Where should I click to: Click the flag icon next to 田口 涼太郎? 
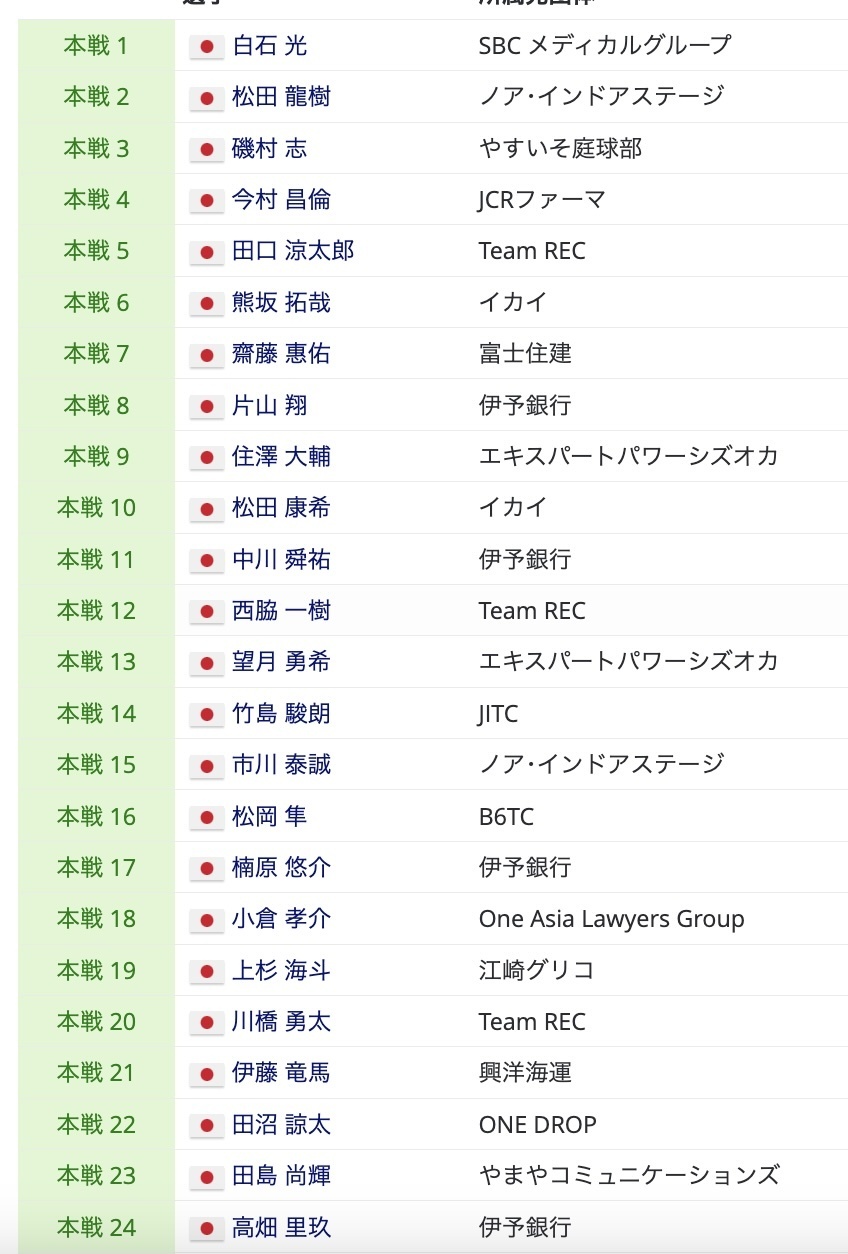coord(206,252)
